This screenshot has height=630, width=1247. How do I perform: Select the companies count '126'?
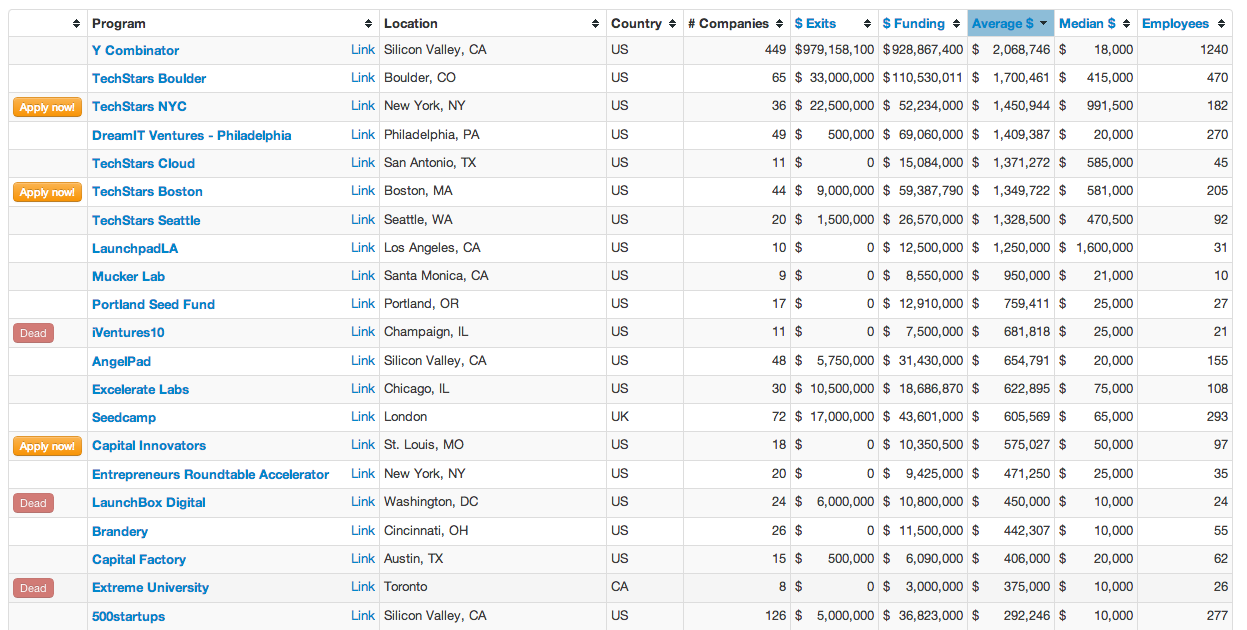775,615
